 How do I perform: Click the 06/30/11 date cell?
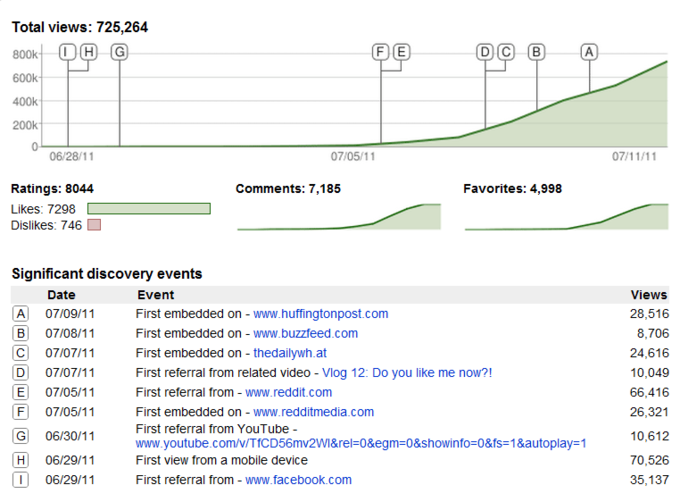[70, 436]
